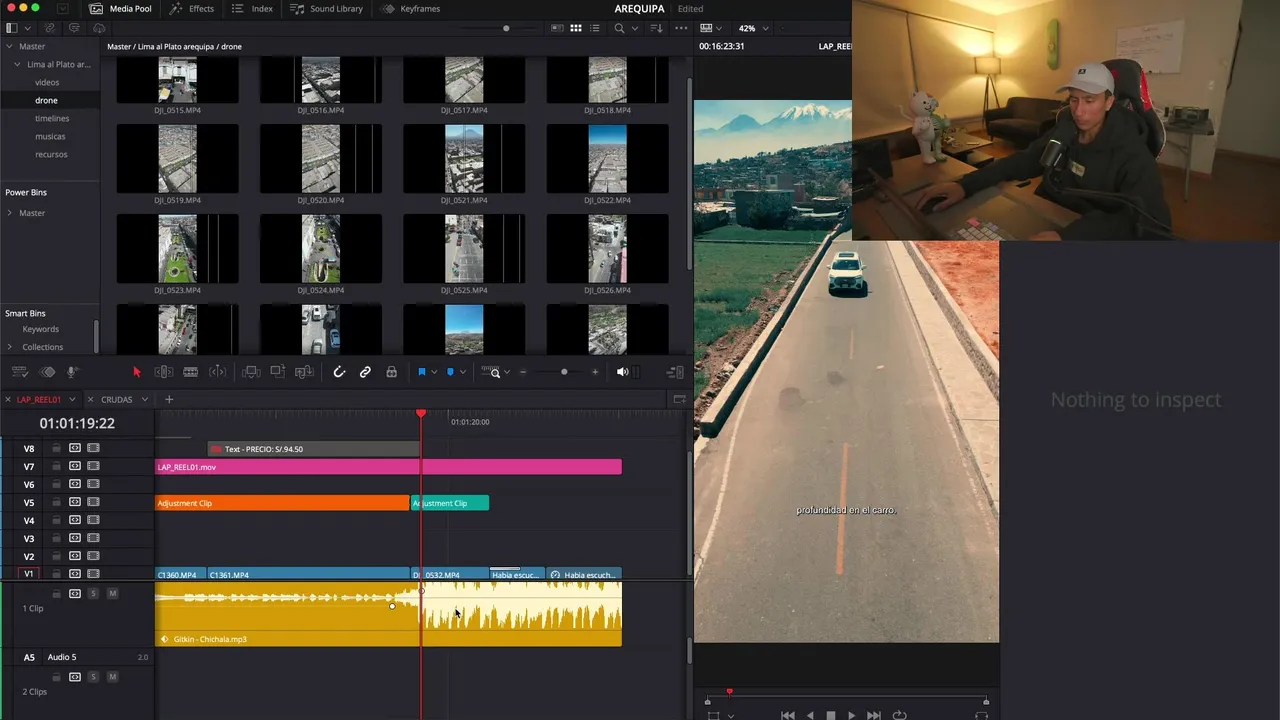Toggle the chain Linked Selection icon

(365, 372)
